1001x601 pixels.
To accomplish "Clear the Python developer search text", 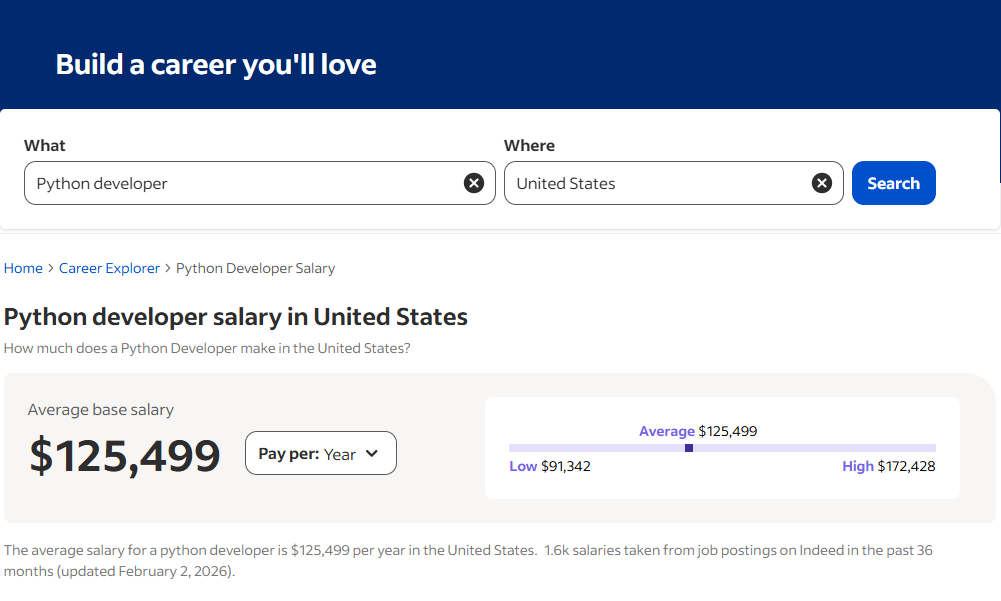I will coord(473,182).
